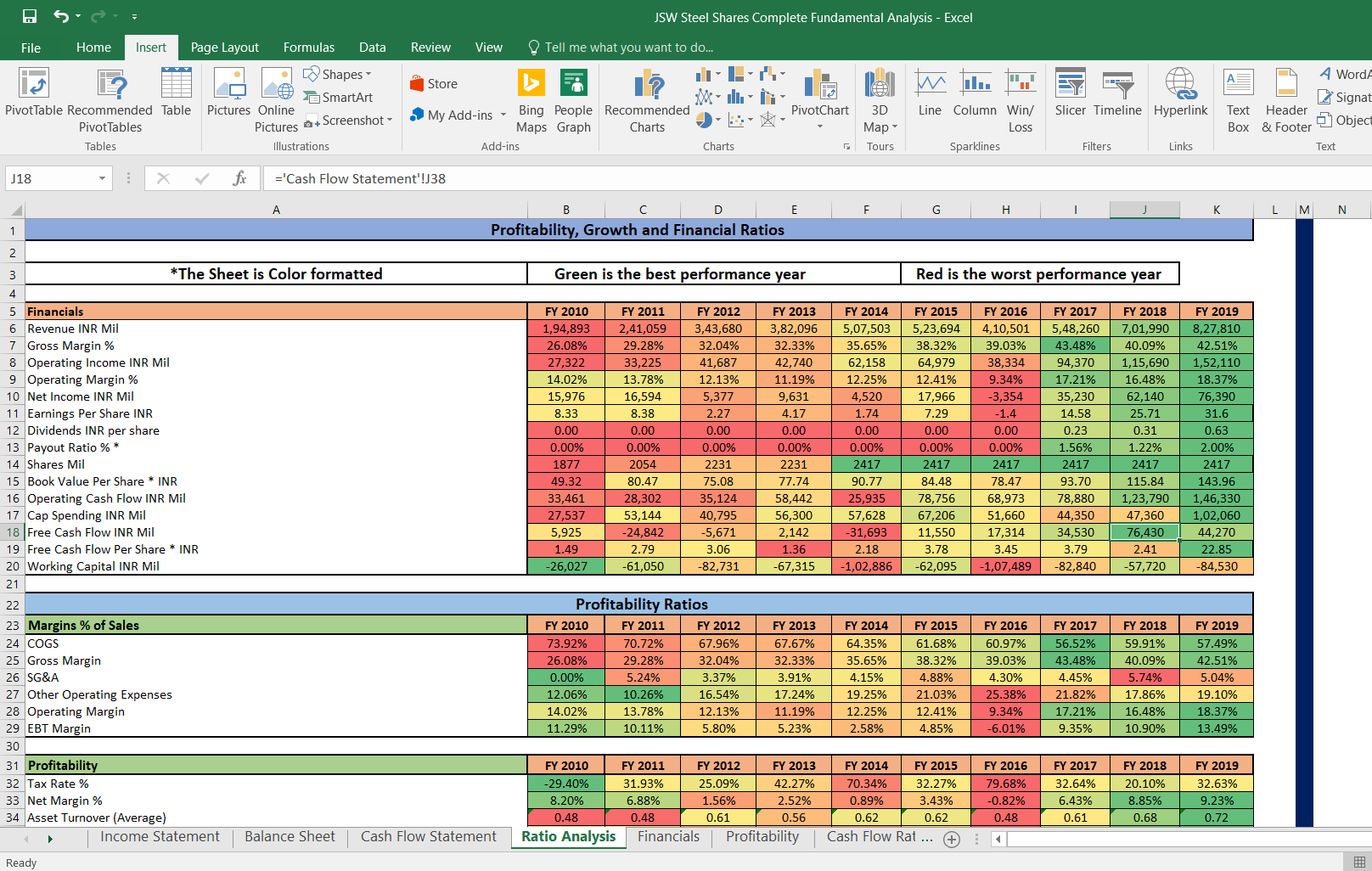1372x871 pixels.
Task: Switch to the Formulas tab
Action: click(x=309, y=48)
